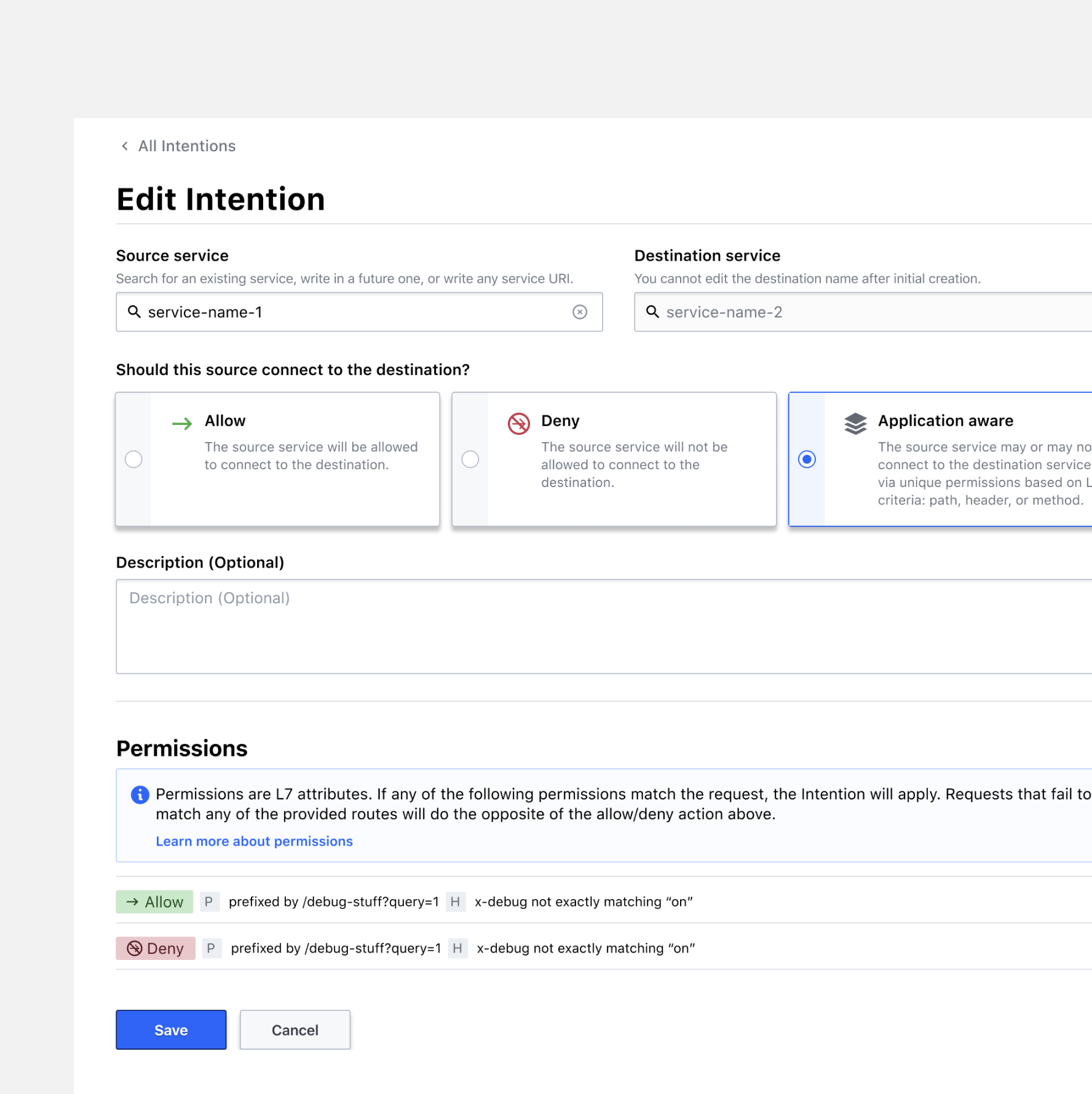The image size is (1092, 1094).
Task: Click the blue info icon in Permissions notice
Action: click(x=140, y=795)
